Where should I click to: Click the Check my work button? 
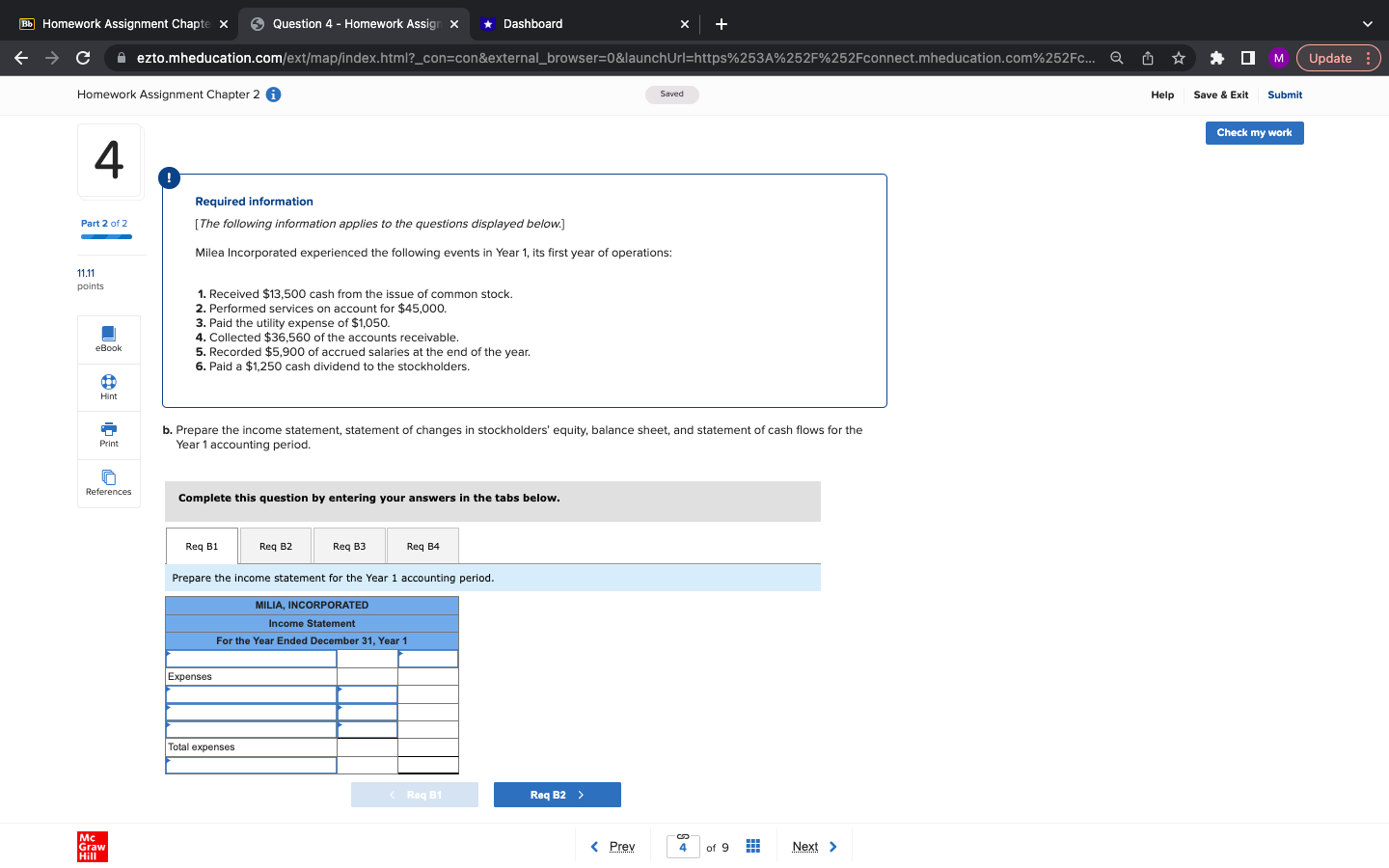click(1254, 132)
